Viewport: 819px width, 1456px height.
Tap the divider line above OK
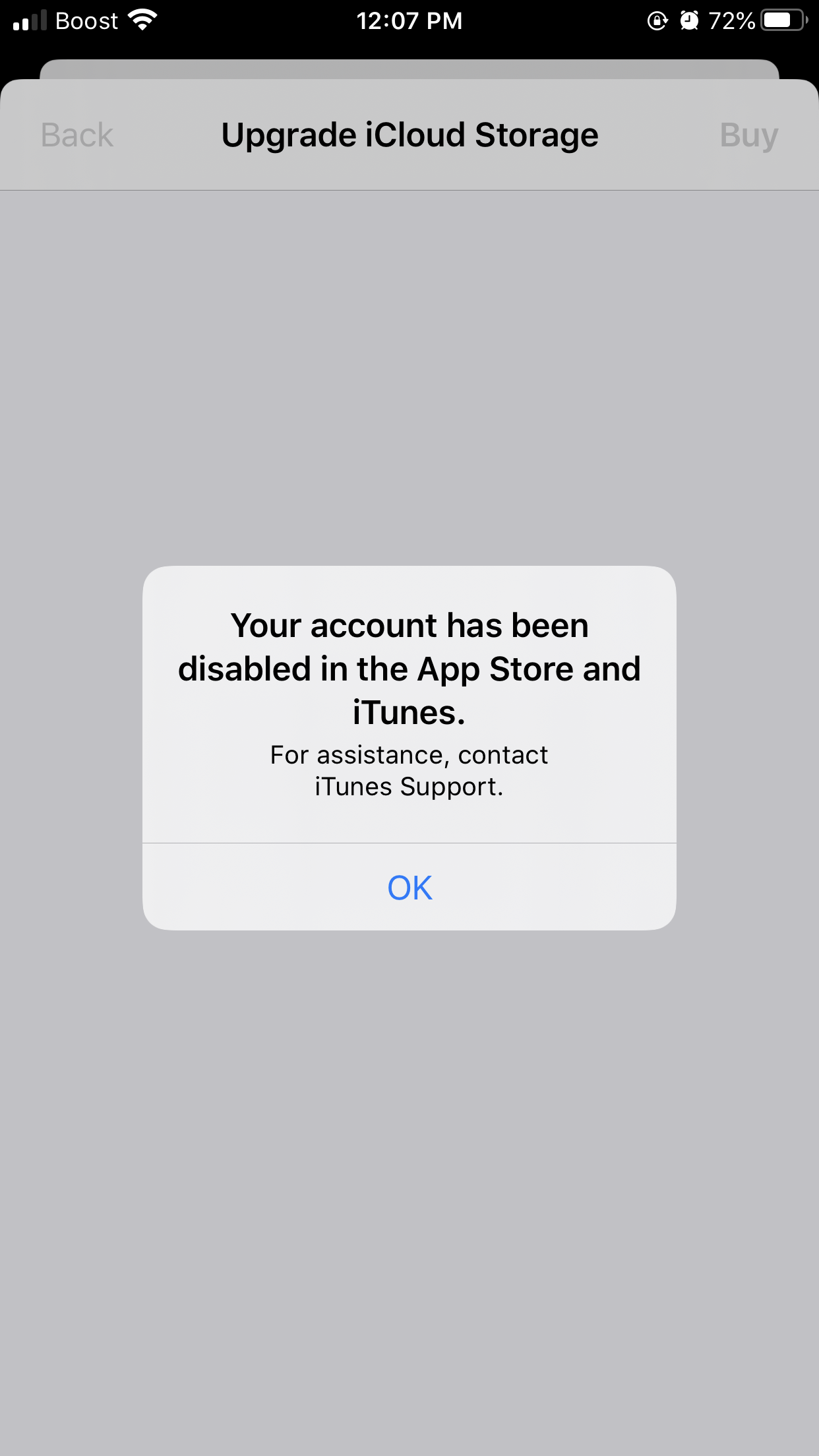409,843
